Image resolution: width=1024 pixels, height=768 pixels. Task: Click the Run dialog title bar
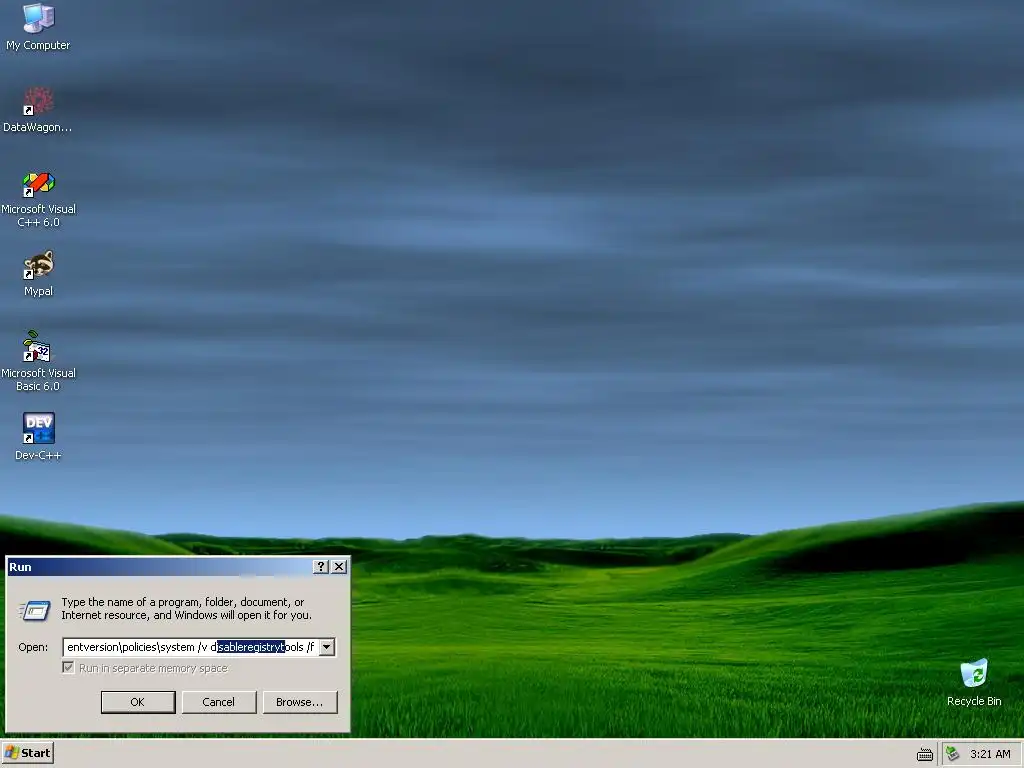tap(159, 567)
